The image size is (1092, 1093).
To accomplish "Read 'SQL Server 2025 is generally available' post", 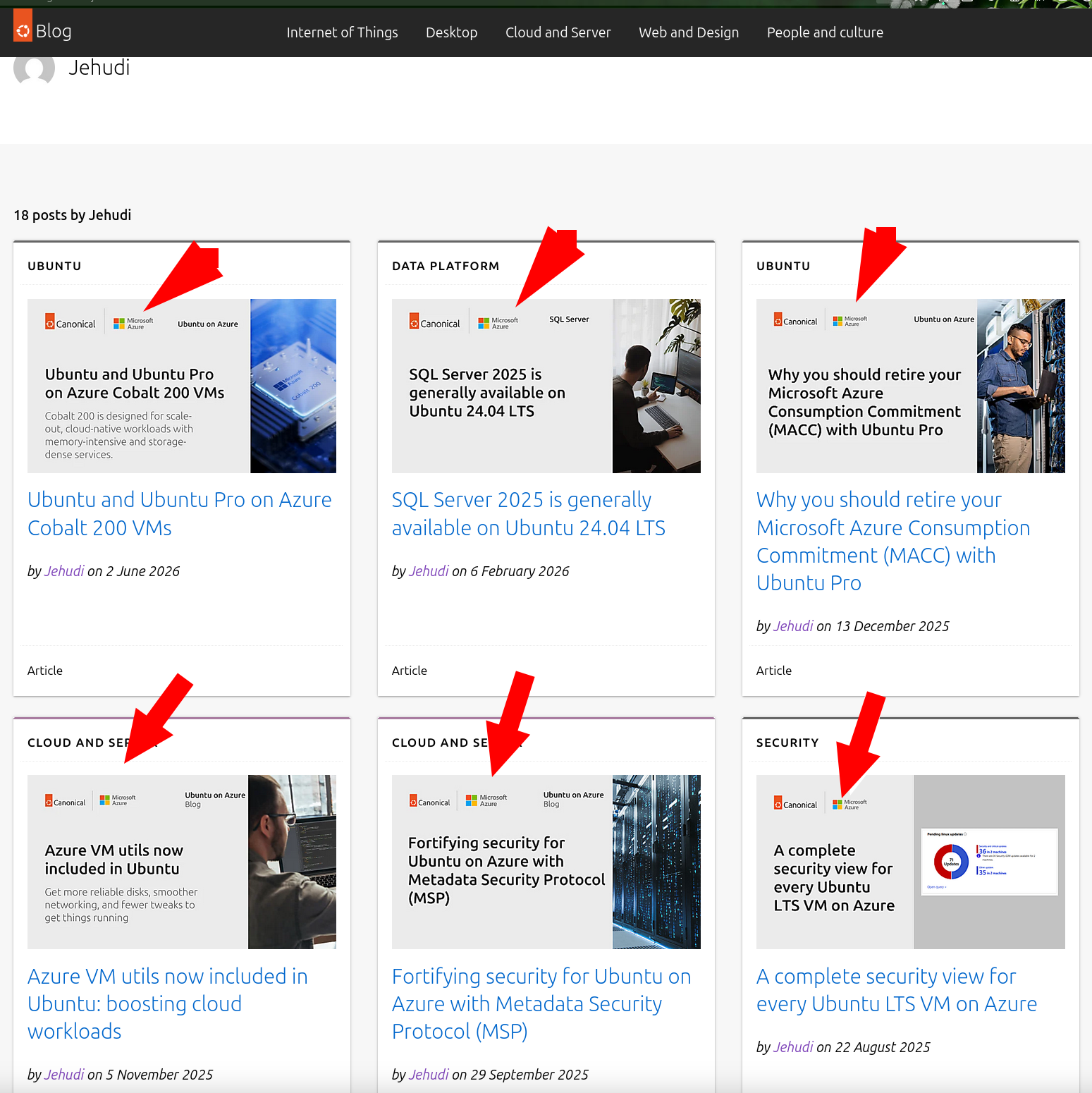I will tap(529, 513).
